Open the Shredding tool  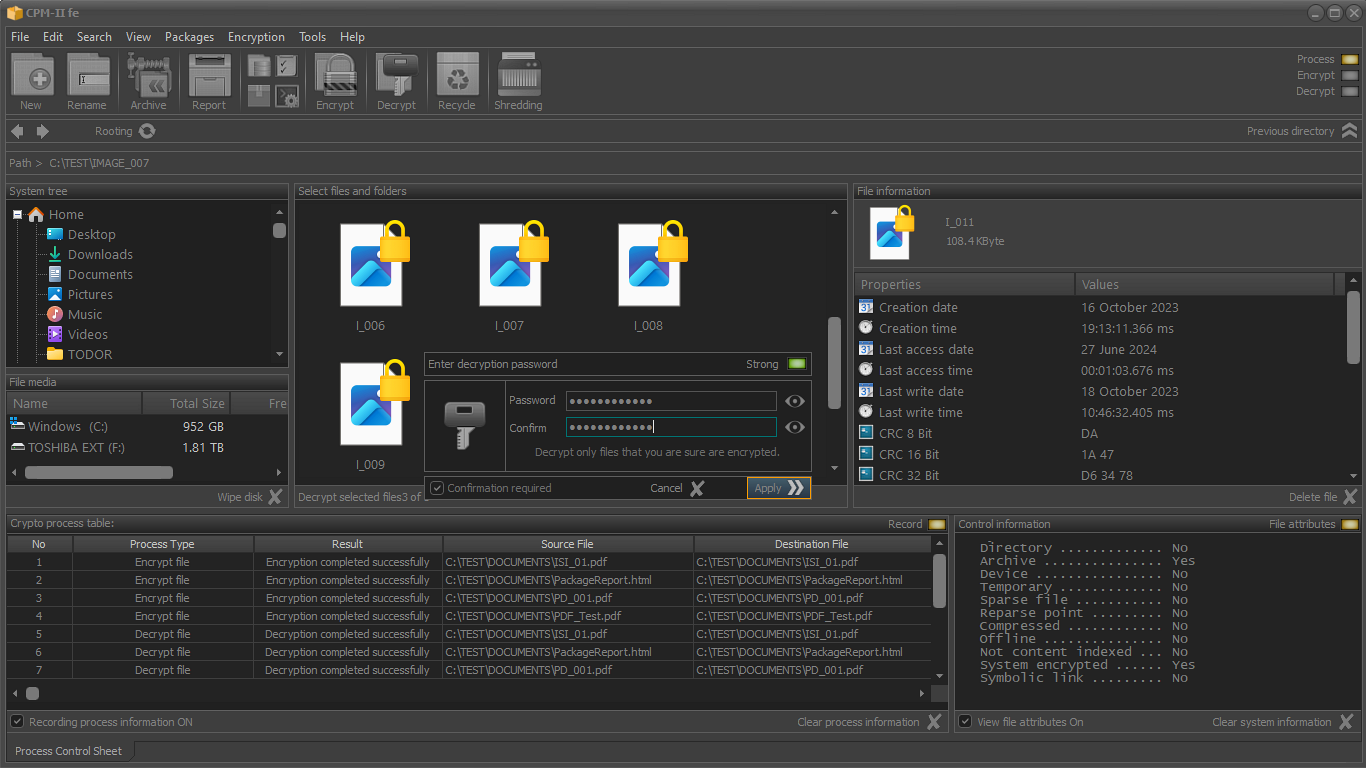point(518,75)
